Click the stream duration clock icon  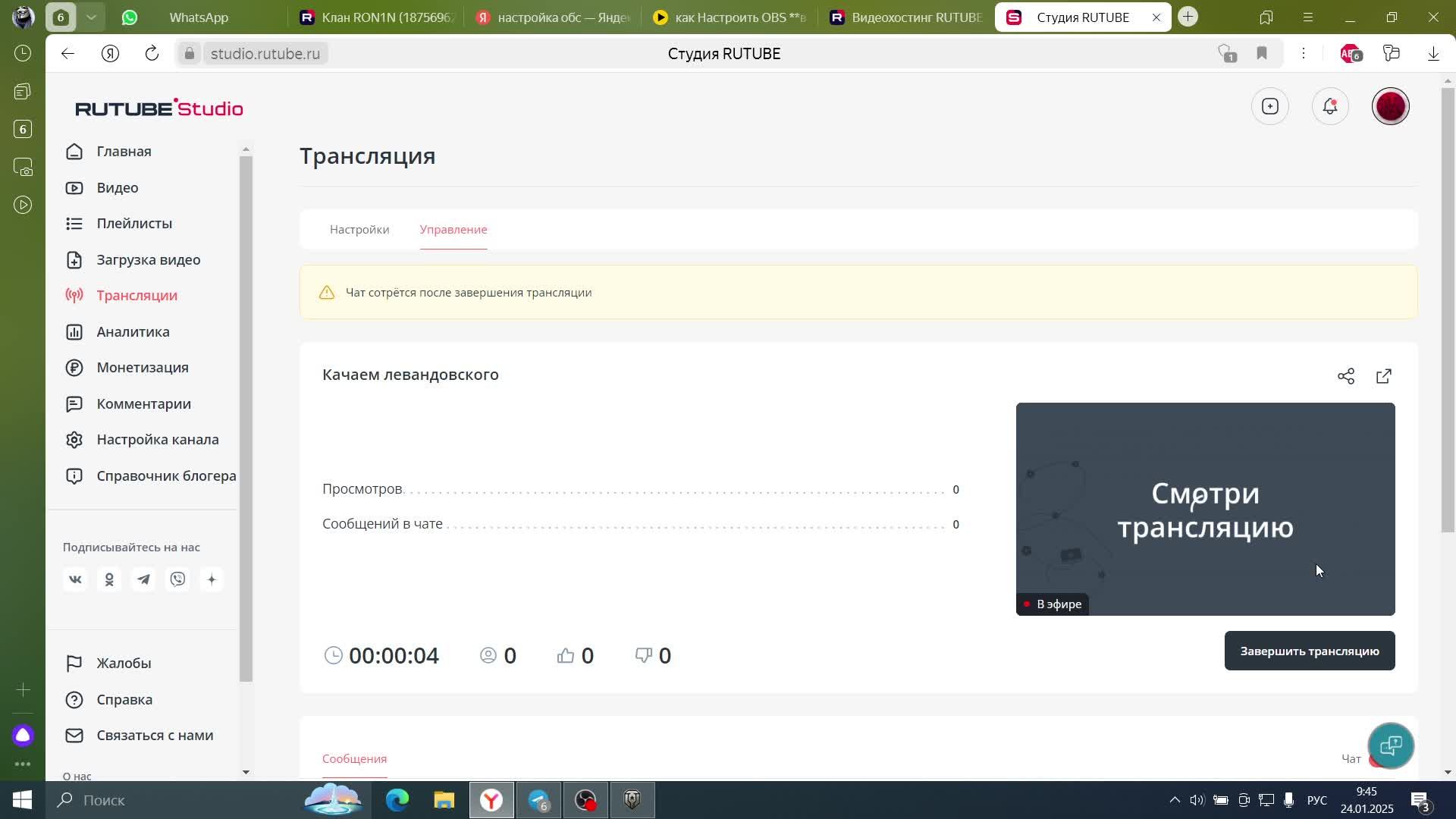(x=334, y=656)
